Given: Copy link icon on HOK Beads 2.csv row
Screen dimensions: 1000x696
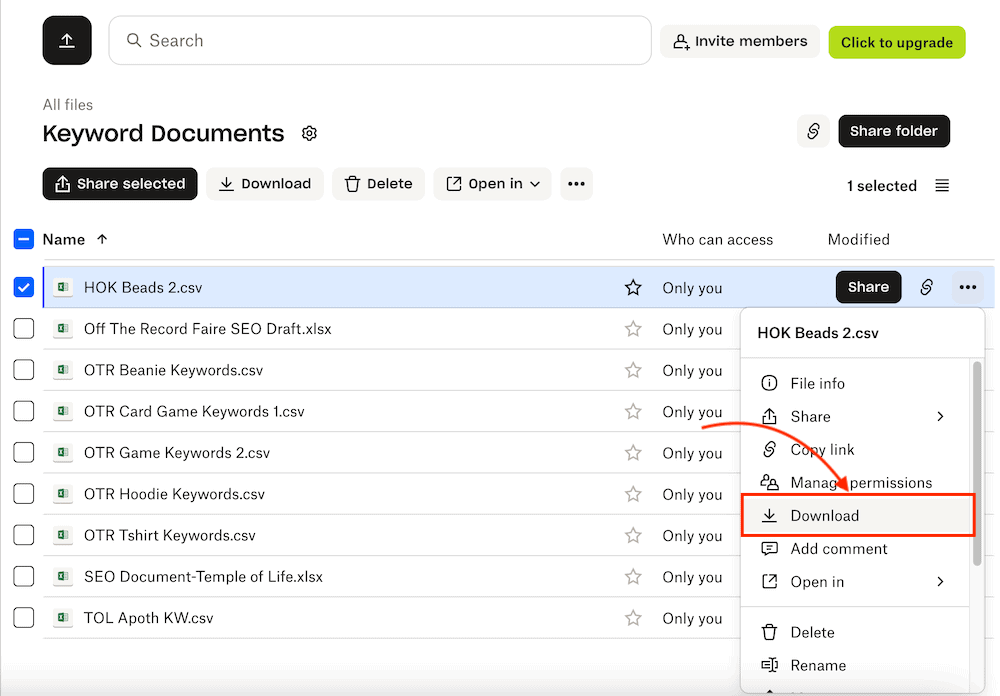Looking at the screenshot, I should click(927, 287).
